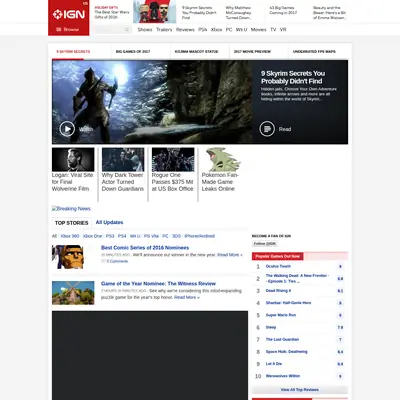
Task: Select the Popular Games Out Now tab
Action: (277, 256)
